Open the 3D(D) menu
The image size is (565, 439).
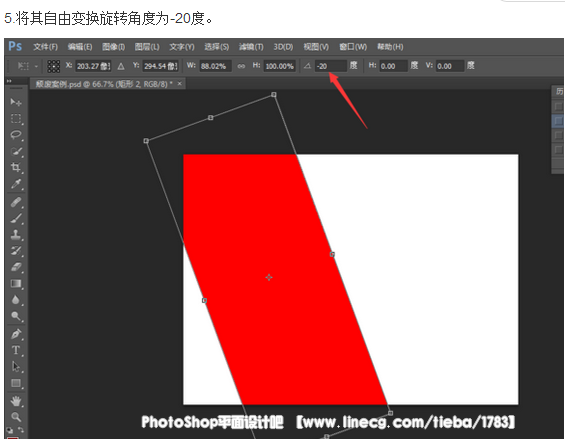coord(283,47)
